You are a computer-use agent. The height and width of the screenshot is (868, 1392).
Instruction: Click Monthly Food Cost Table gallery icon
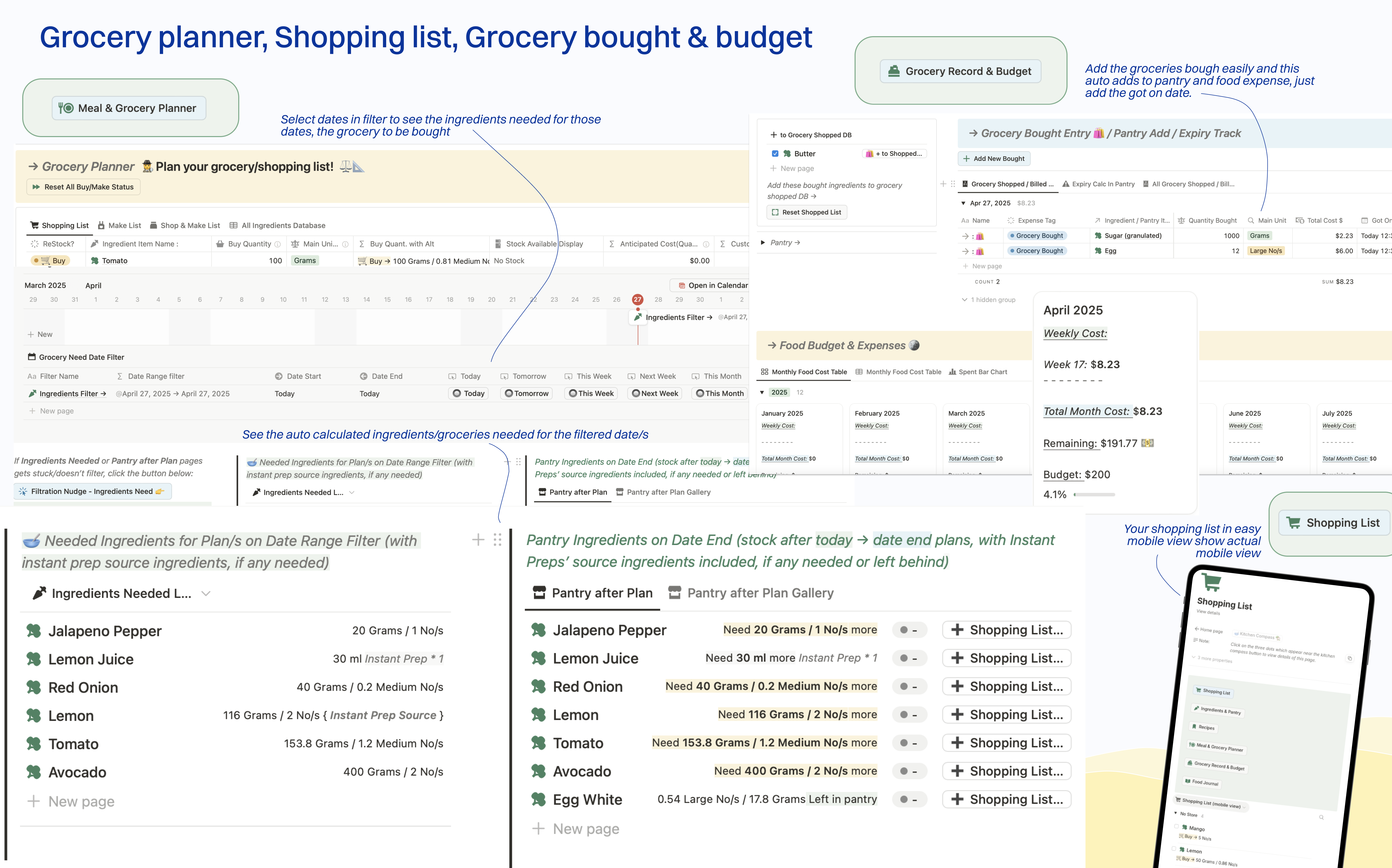(765, 372)
